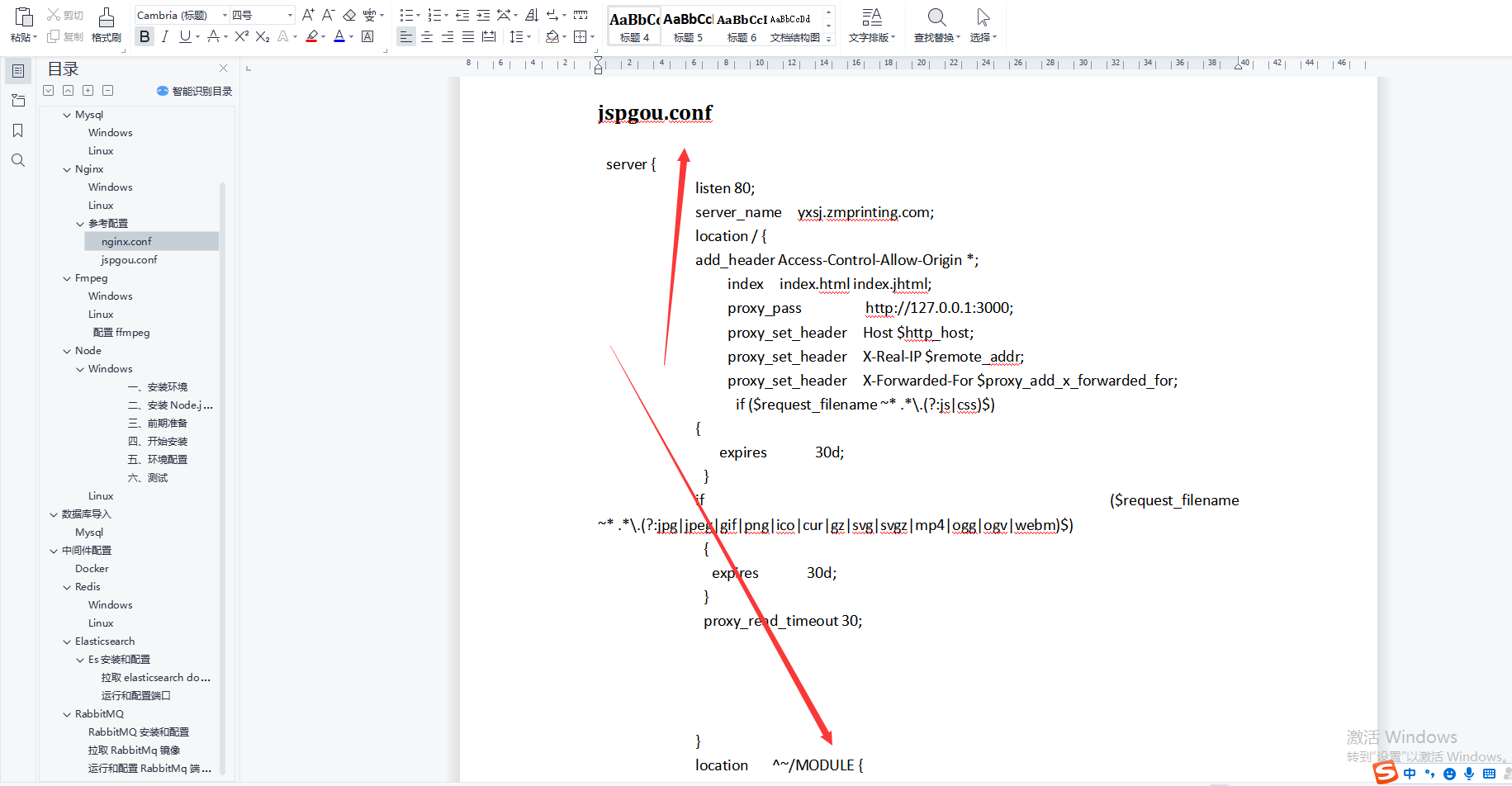
Task: Click 智能识别目录 smart outline detection
Action: [195, 91]
